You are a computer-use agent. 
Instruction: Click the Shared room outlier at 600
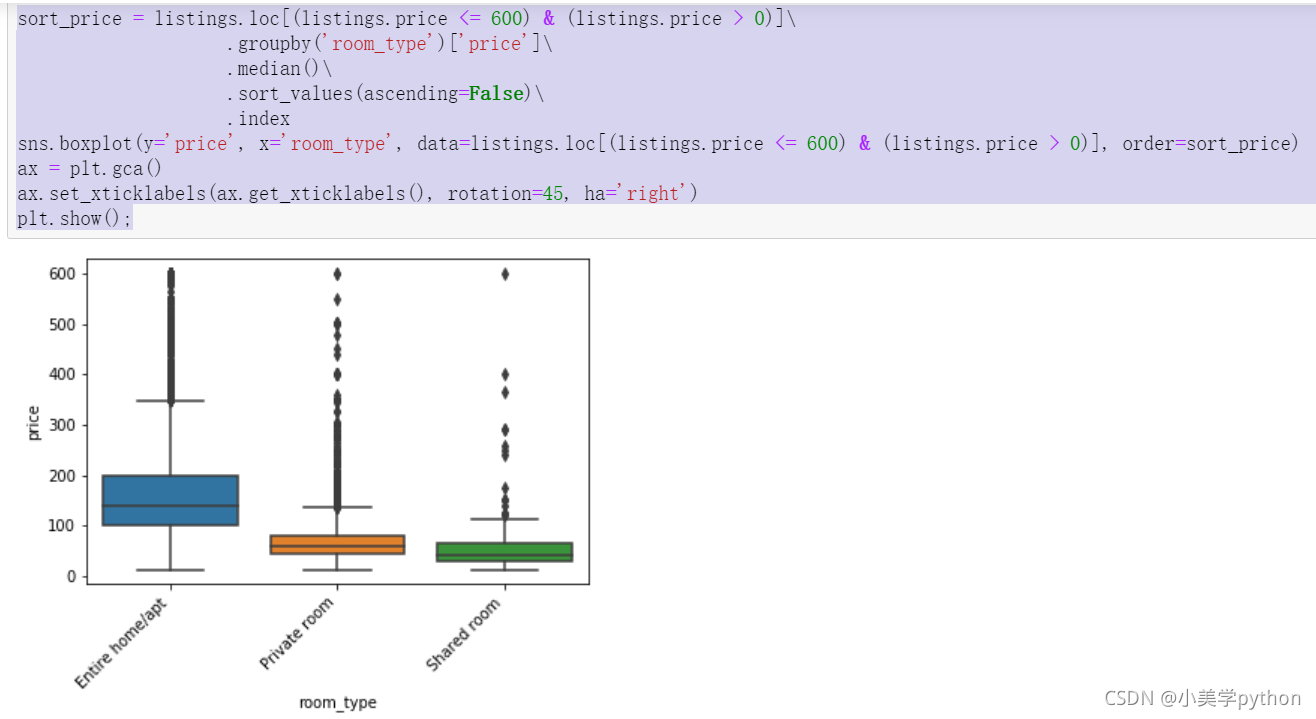click(x=505, y=274)
